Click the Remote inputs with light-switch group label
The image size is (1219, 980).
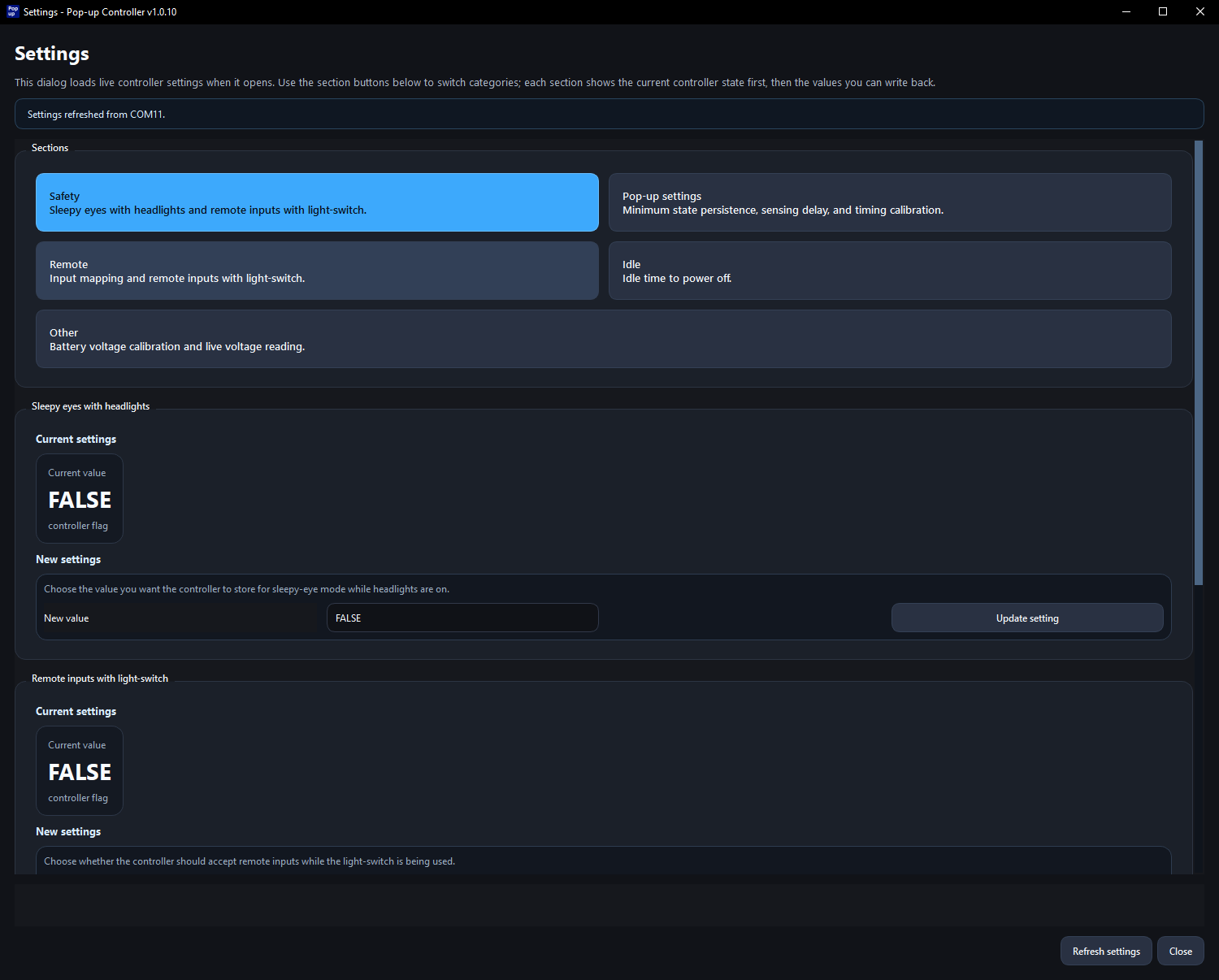99,678
